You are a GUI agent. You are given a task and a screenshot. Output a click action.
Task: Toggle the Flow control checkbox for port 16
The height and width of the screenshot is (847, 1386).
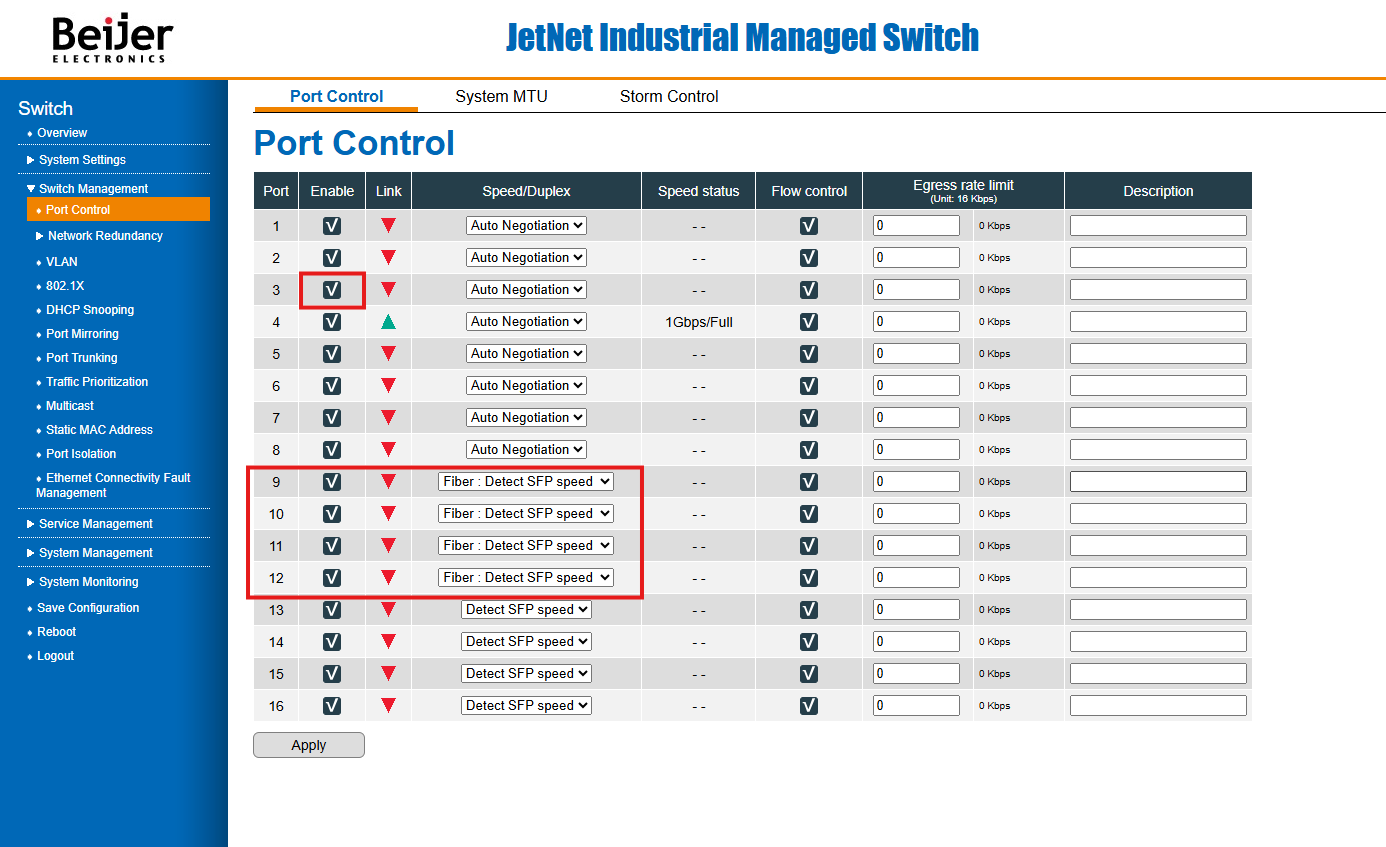coord(809,706)
